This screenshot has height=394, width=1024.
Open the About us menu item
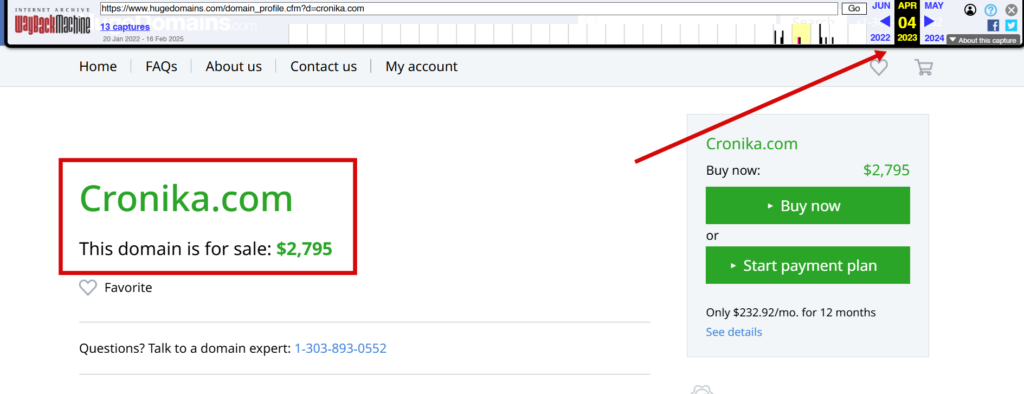(234, 67)
